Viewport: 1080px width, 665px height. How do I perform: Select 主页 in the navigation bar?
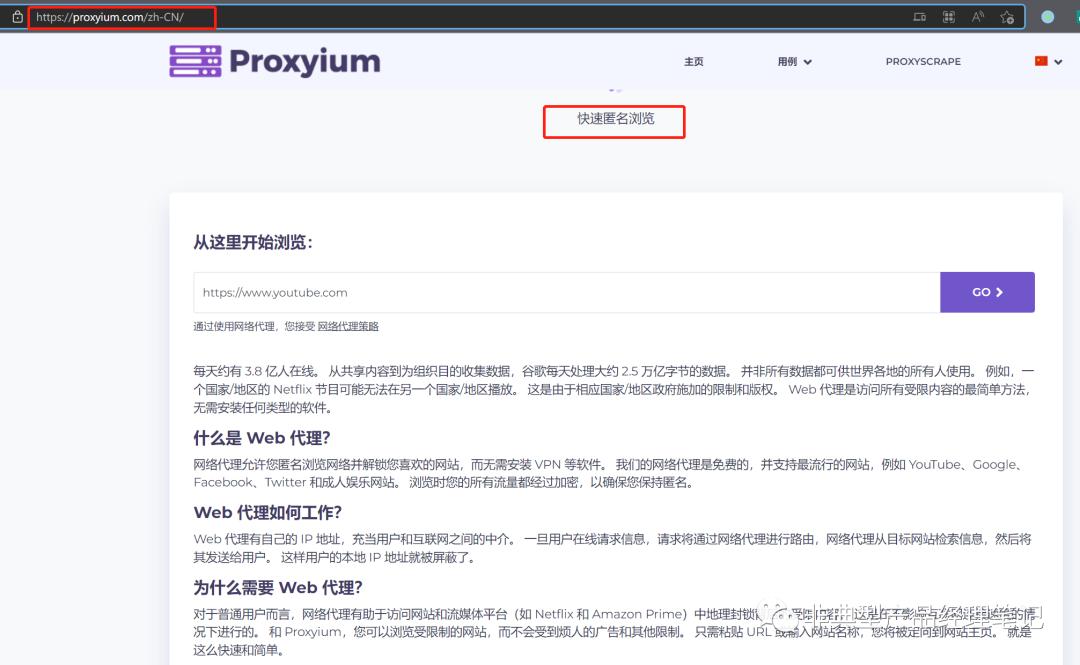point(693,61)
